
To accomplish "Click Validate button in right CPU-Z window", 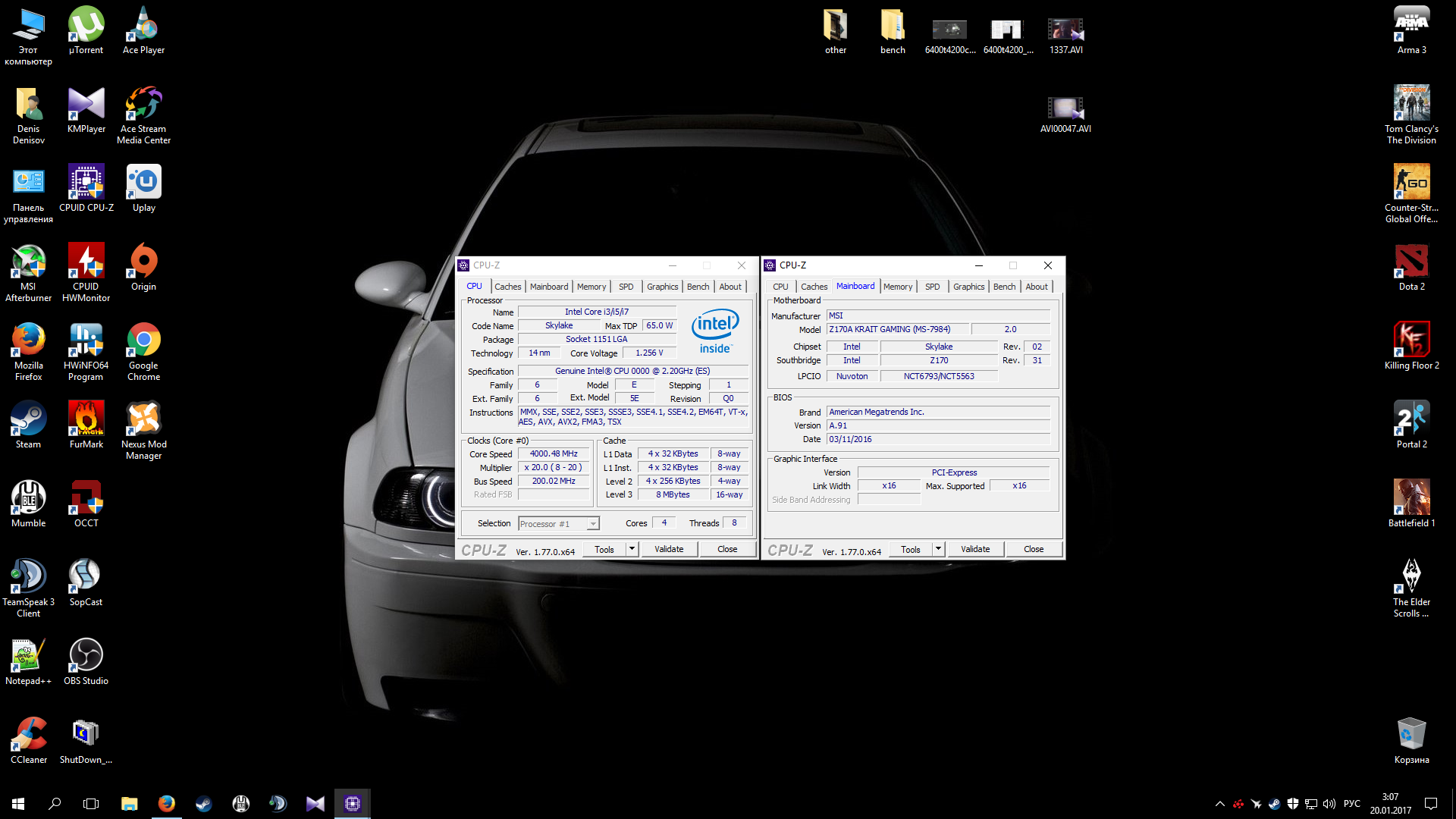I will click(x=974, y=549).
